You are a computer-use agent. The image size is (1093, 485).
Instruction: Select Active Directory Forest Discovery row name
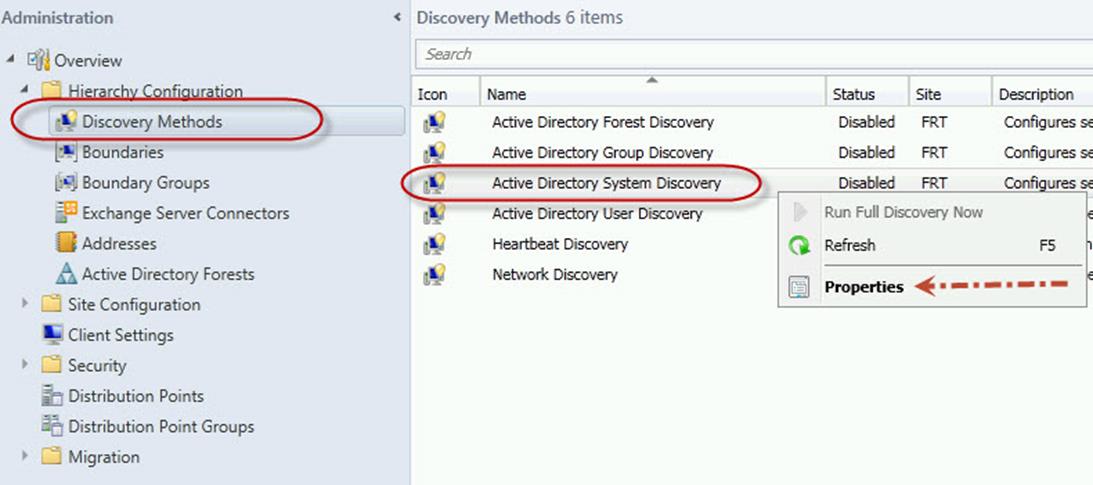(603, 122)
